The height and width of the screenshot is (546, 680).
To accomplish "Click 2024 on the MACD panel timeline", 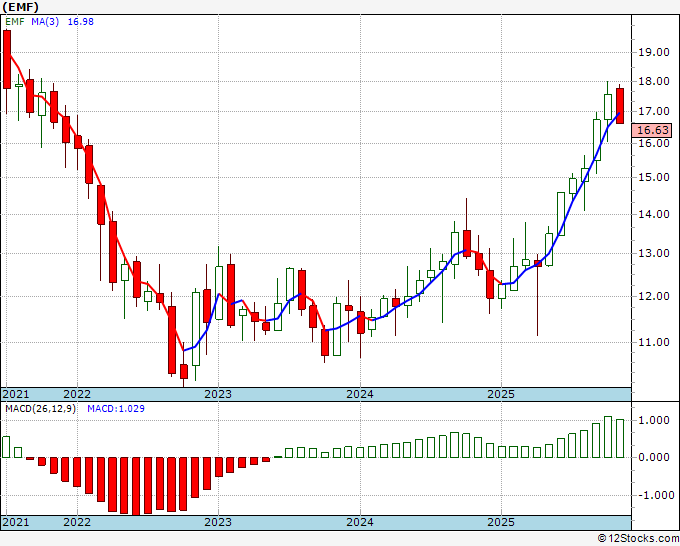I will pyautogui.click(x=360, y=522).
